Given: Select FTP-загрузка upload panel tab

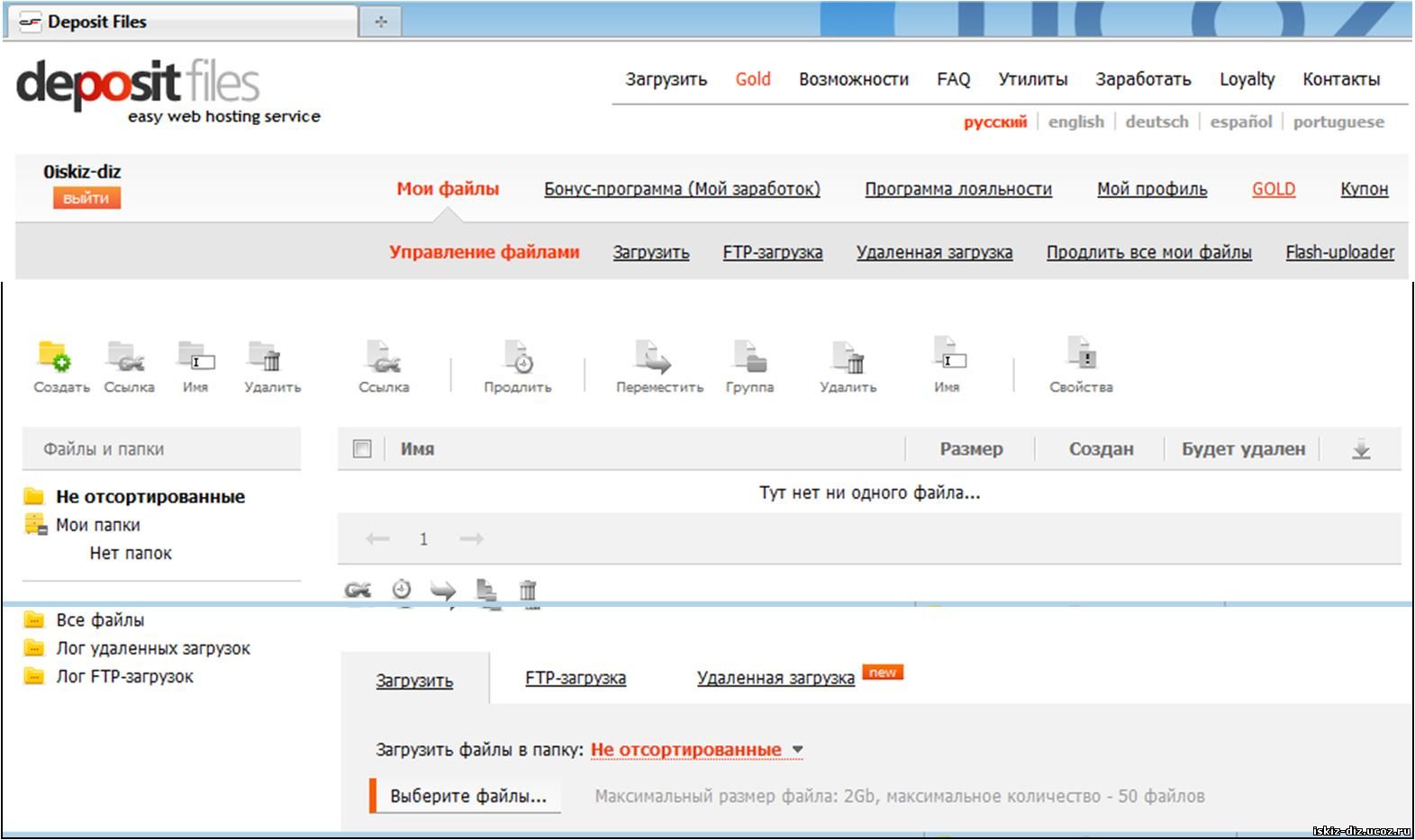Looking at the screenshot, I should 576,678.
